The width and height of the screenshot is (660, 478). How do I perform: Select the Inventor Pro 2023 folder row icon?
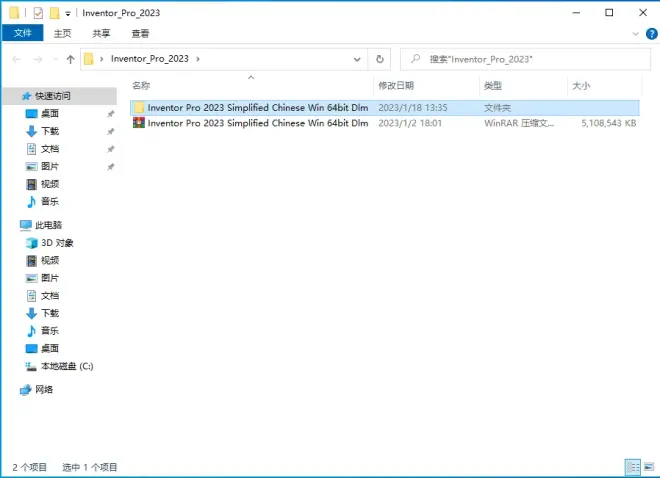(x=138, y=108)
